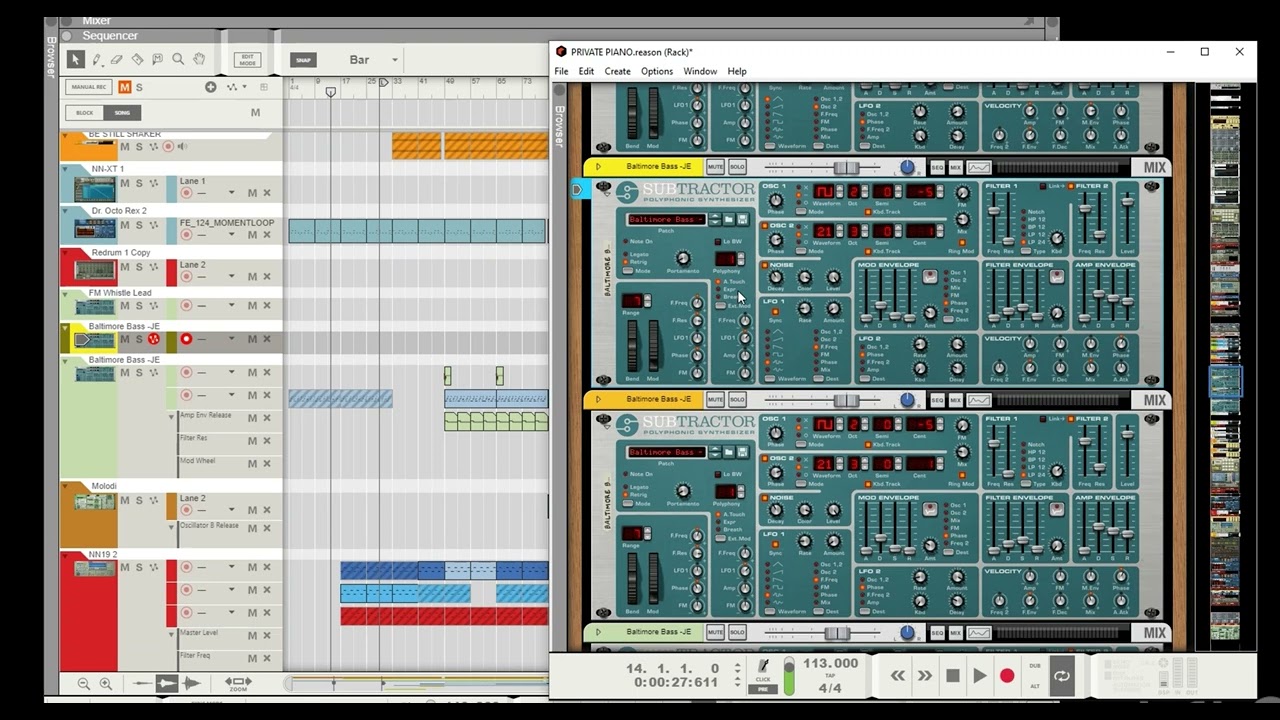
Task: Toggle the orange global Mute M button
Action: tap(125, 87)
